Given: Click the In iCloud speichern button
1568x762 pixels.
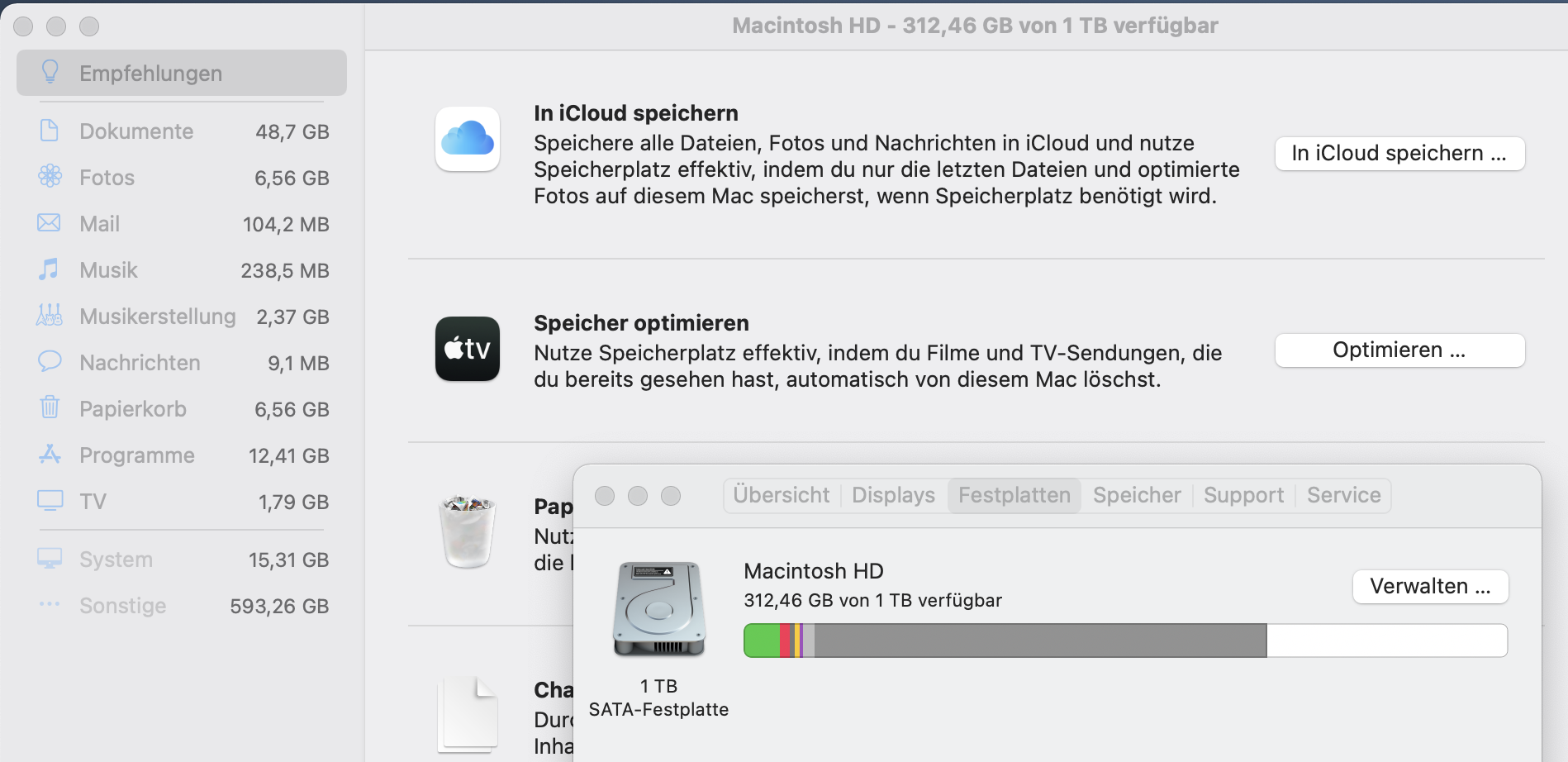Looking at the screenshot, I should point(1399,154).
